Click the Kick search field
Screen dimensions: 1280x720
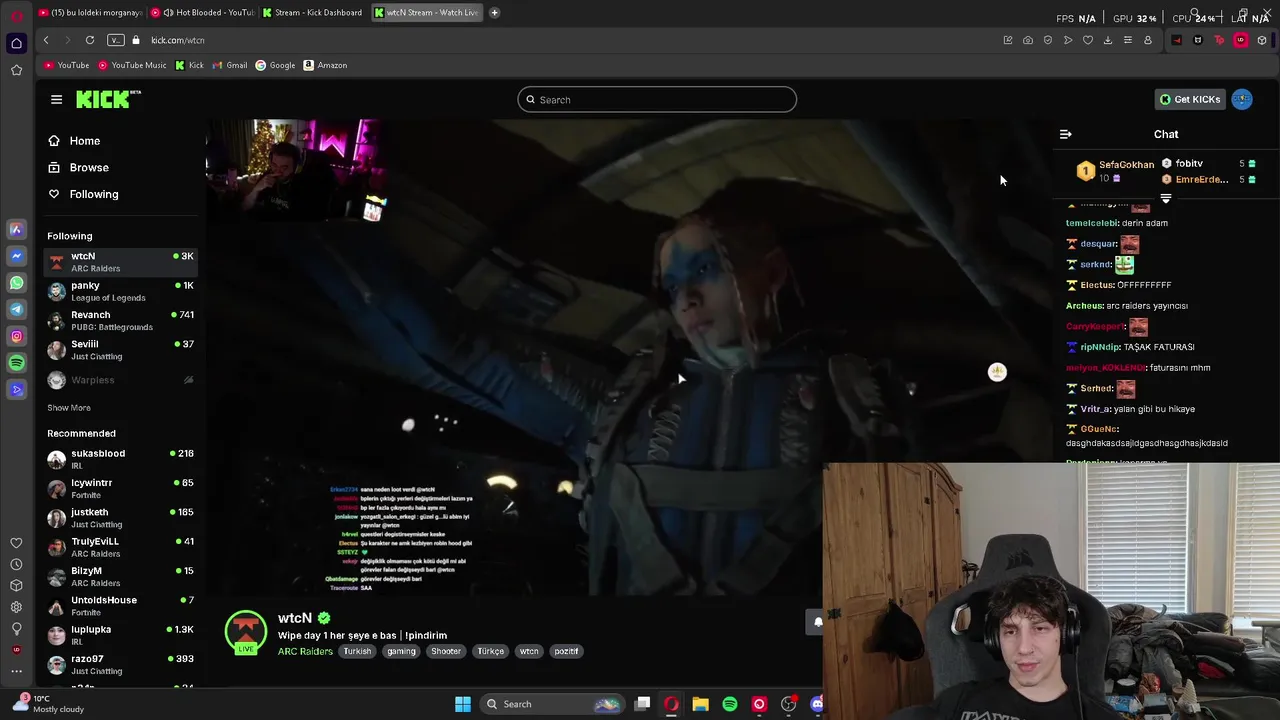[x=657, y=99]
